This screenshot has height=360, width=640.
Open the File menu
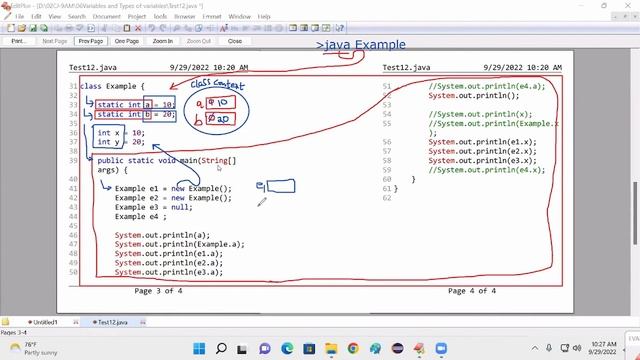tap(20, 17)
